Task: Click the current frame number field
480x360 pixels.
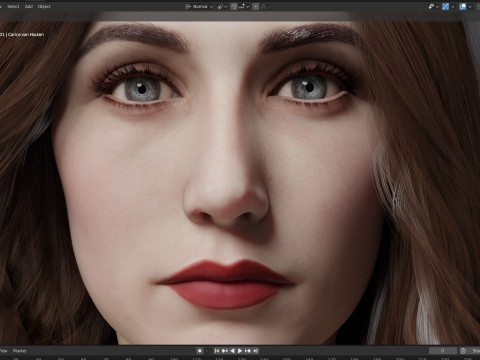Action: (443, 351)
